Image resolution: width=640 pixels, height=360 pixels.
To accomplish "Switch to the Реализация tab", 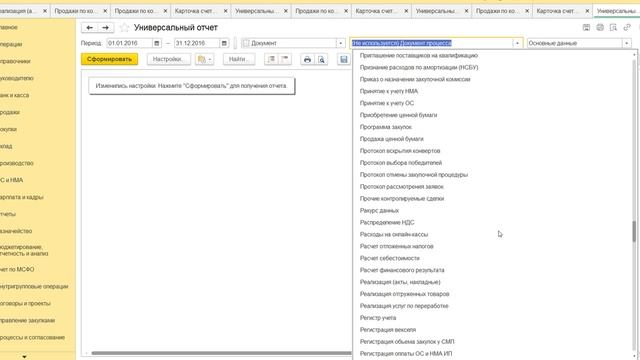I will (x=19, y=11).
